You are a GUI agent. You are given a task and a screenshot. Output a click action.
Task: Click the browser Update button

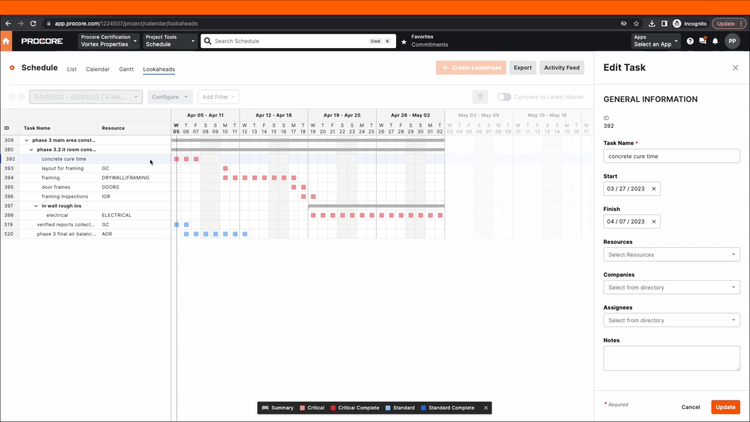[728, 23]
